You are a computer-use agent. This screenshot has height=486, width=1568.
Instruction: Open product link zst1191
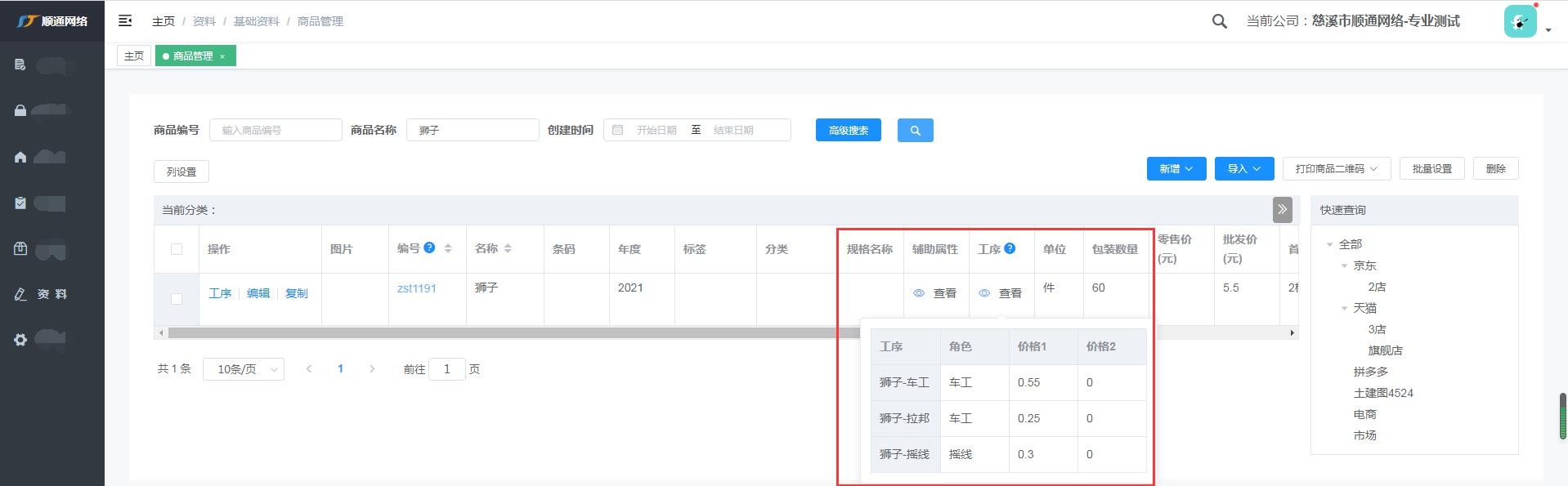(416, 288)
